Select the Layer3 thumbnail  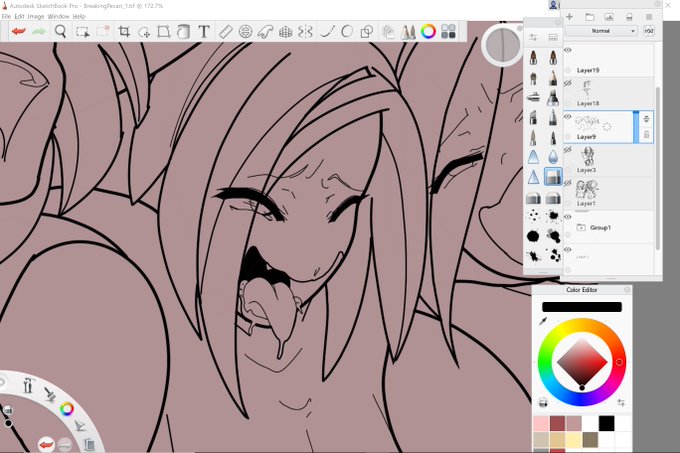588,156
